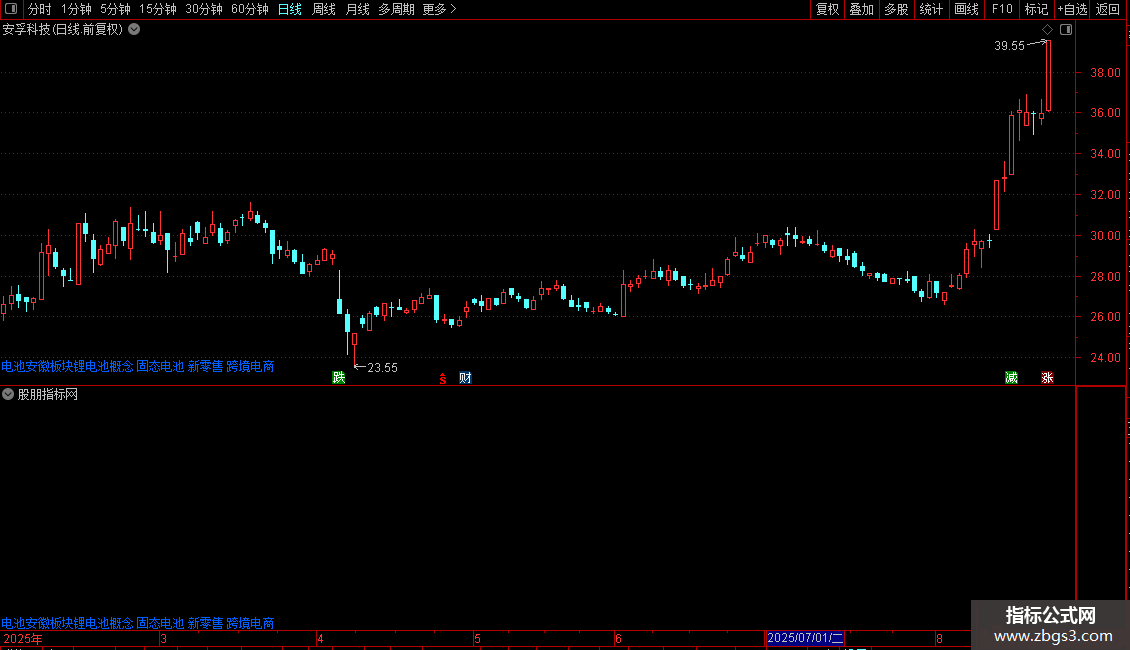Click the diamond icon above price axis
1130x650 pixels.
(x=1048, y=30)
